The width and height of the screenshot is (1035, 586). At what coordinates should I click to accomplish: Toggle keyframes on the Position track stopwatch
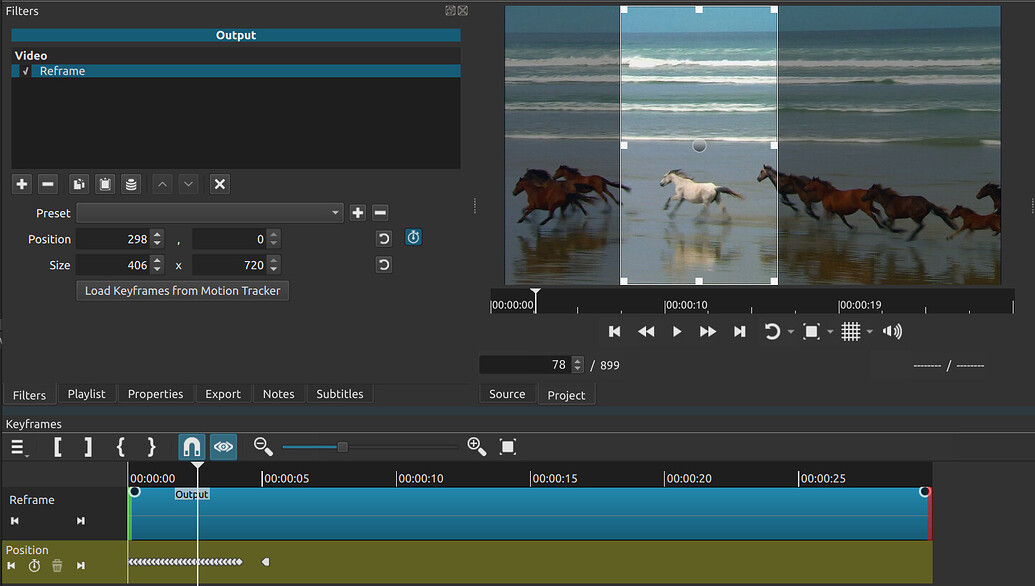coord(34,566)
